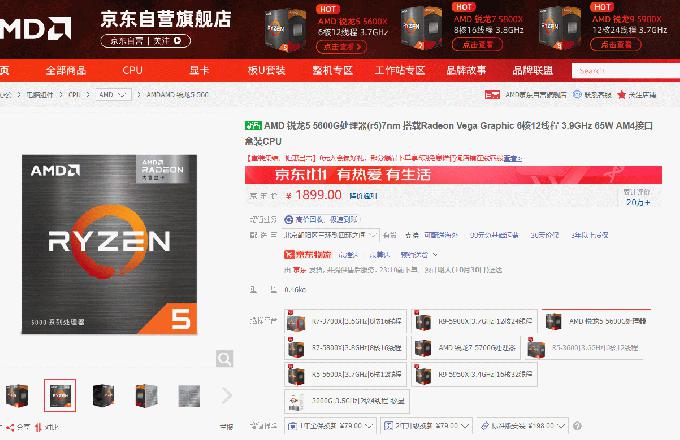The width and height of the screenshot is (680, 440).
Task: Click the Ryzen 5 5600X HOT banner button
Action: (341, 46)
